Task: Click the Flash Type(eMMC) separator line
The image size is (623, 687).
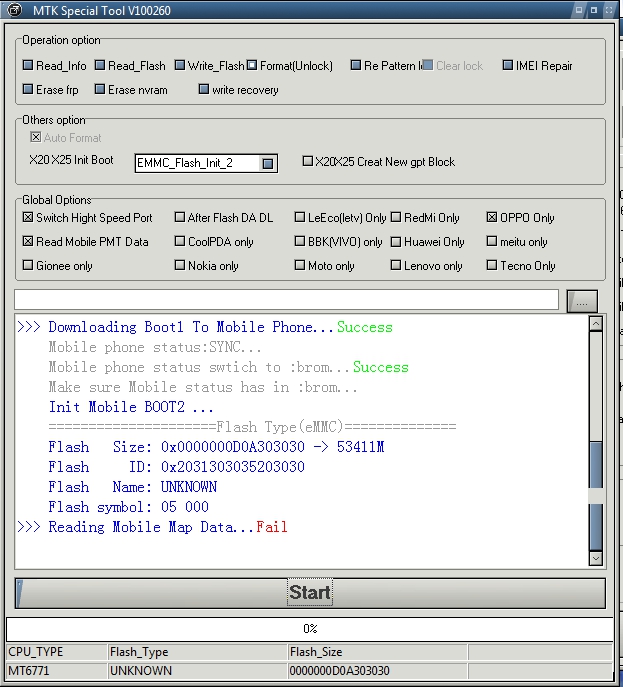Action: click(252, 426)
